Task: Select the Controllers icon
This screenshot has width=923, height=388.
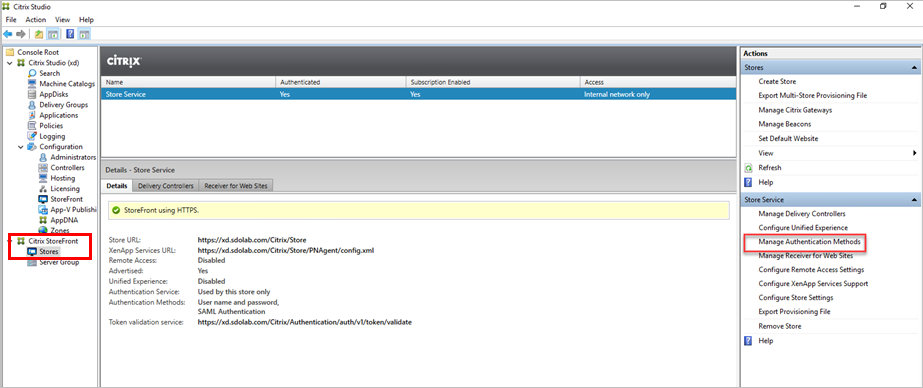Action: (43, 168)
